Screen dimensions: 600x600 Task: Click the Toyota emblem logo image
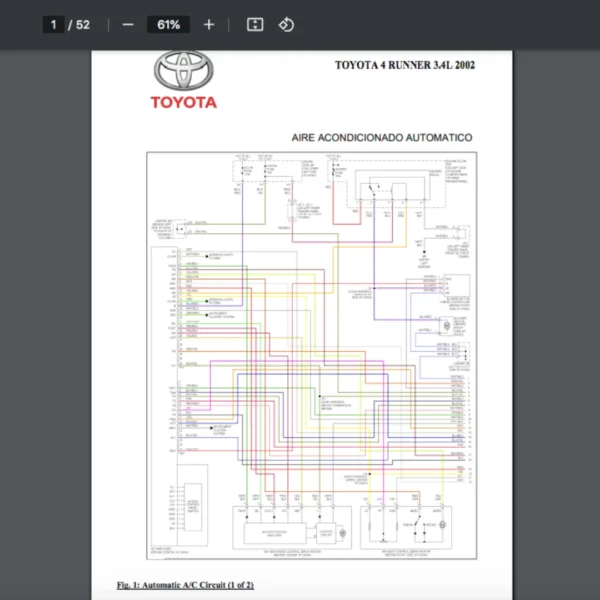click(x=183, y=72)
